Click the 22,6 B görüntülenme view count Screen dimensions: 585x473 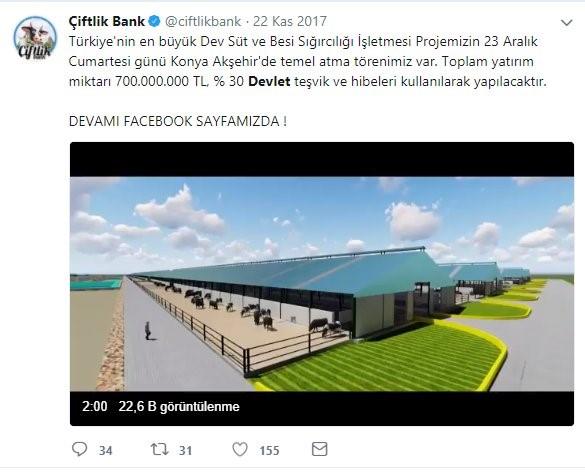coord(179,406)
